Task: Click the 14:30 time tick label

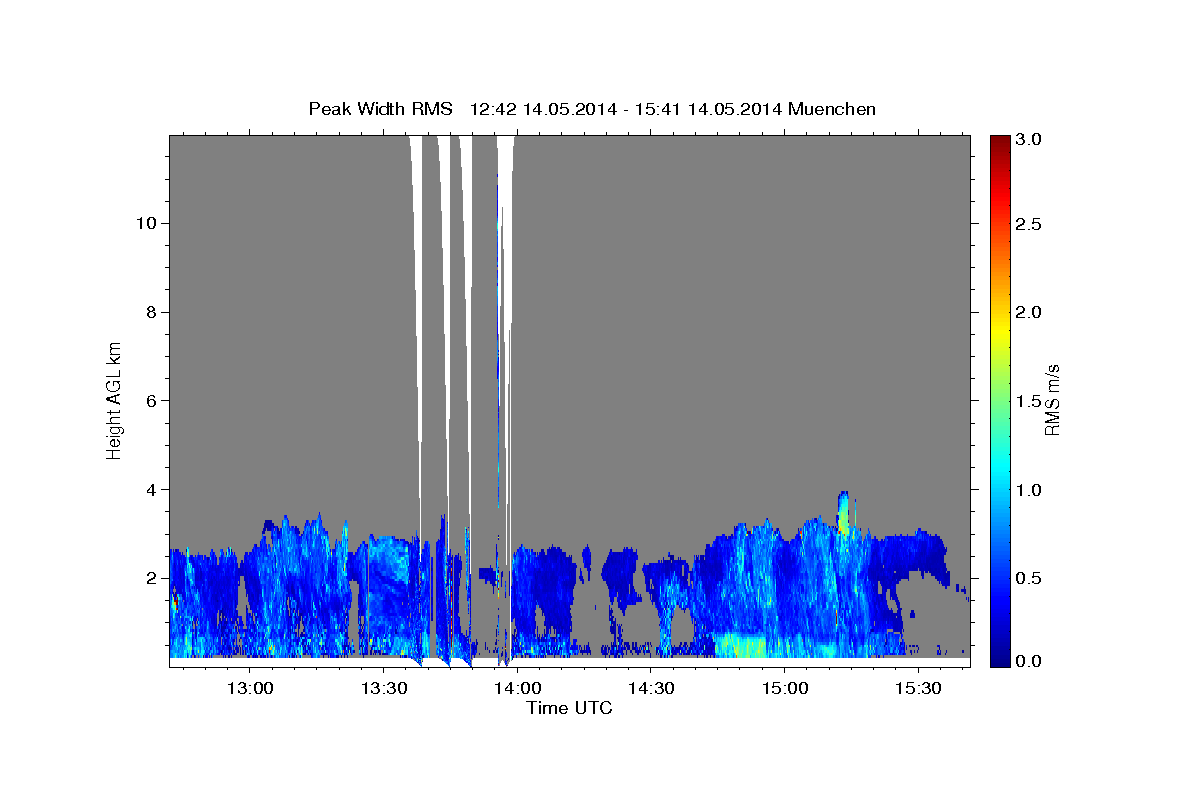Action: coord(650,688)
